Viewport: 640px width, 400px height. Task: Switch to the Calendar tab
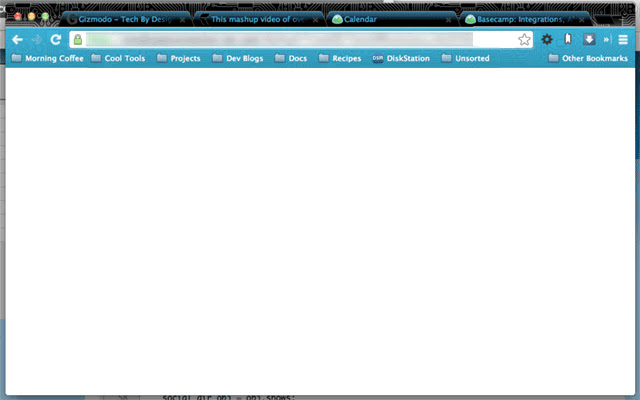click(x=391, y=19)
